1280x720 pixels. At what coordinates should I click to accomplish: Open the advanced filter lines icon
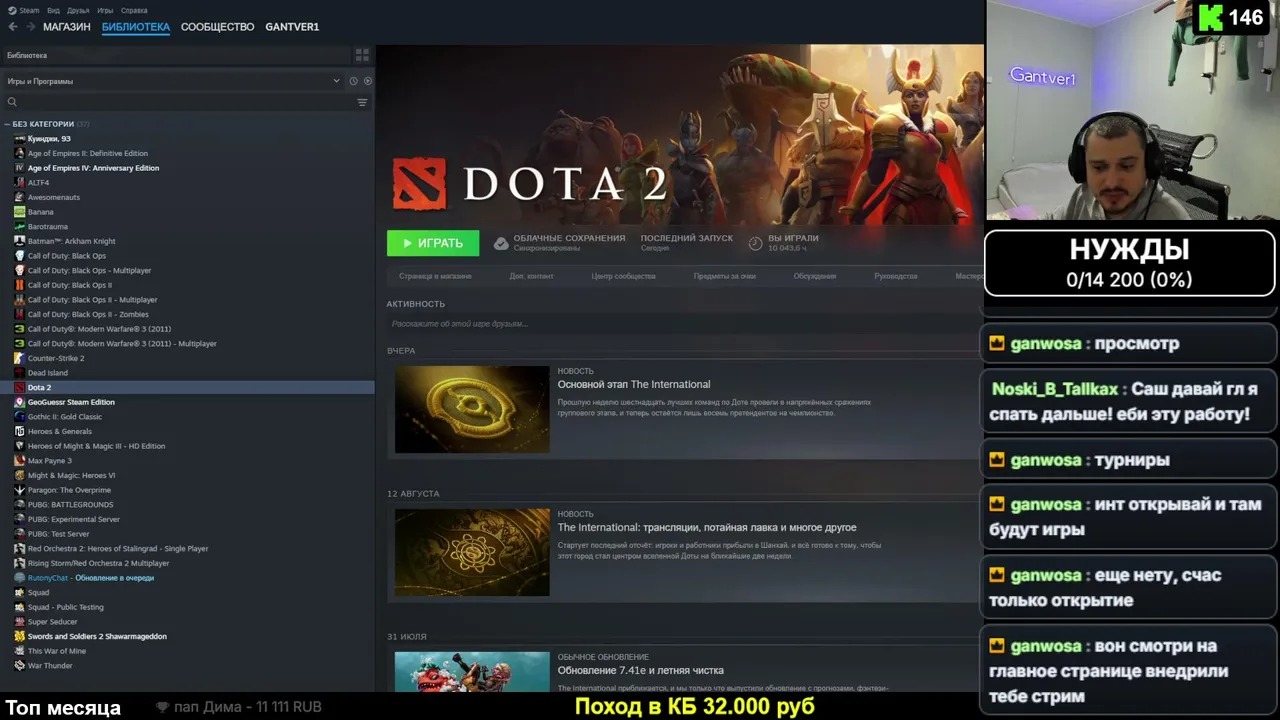click(x=362, y=102)
